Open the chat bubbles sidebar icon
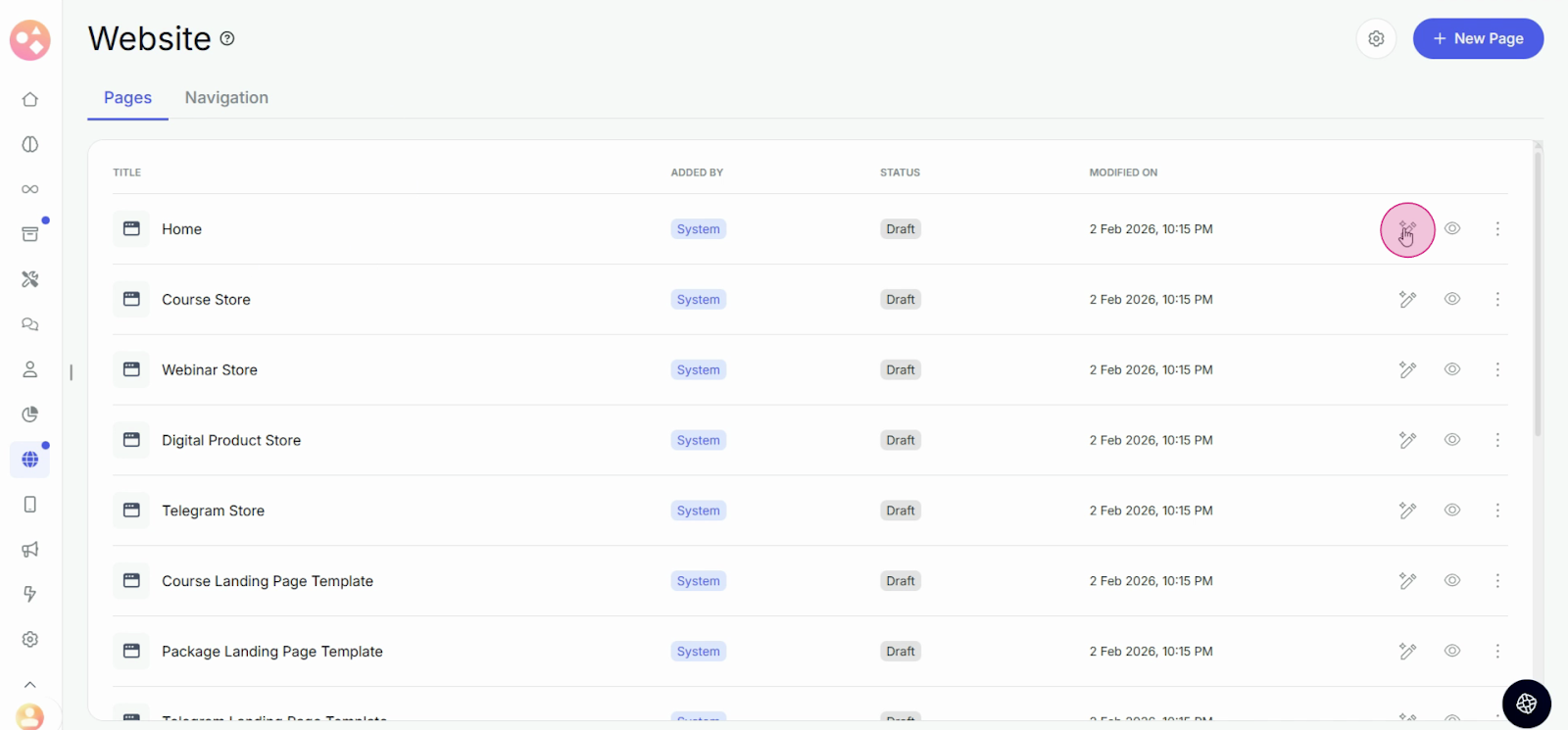 [30, 324]
